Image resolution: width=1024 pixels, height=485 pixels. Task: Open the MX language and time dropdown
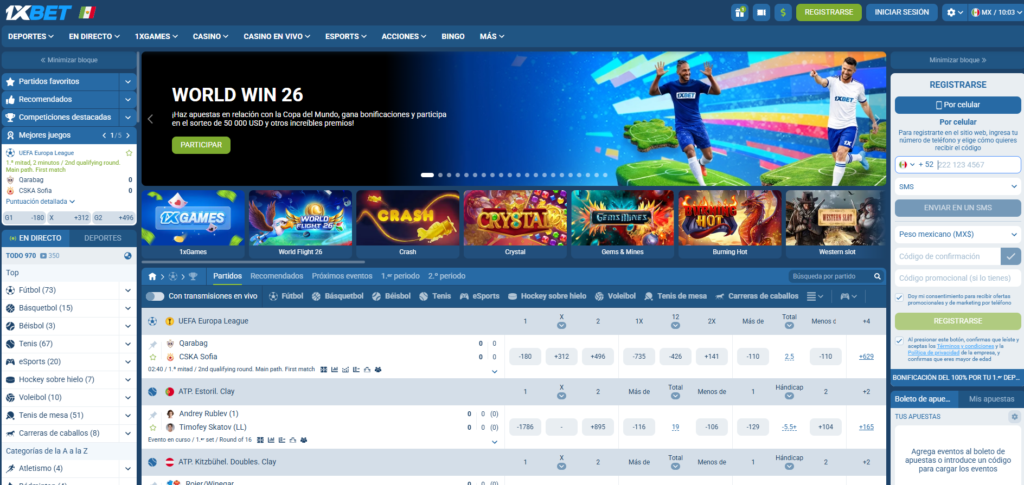[x=995, y=12]
